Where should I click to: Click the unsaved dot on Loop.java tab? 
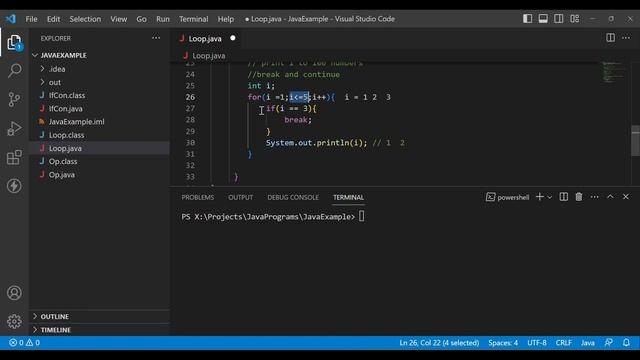[233, 38]
